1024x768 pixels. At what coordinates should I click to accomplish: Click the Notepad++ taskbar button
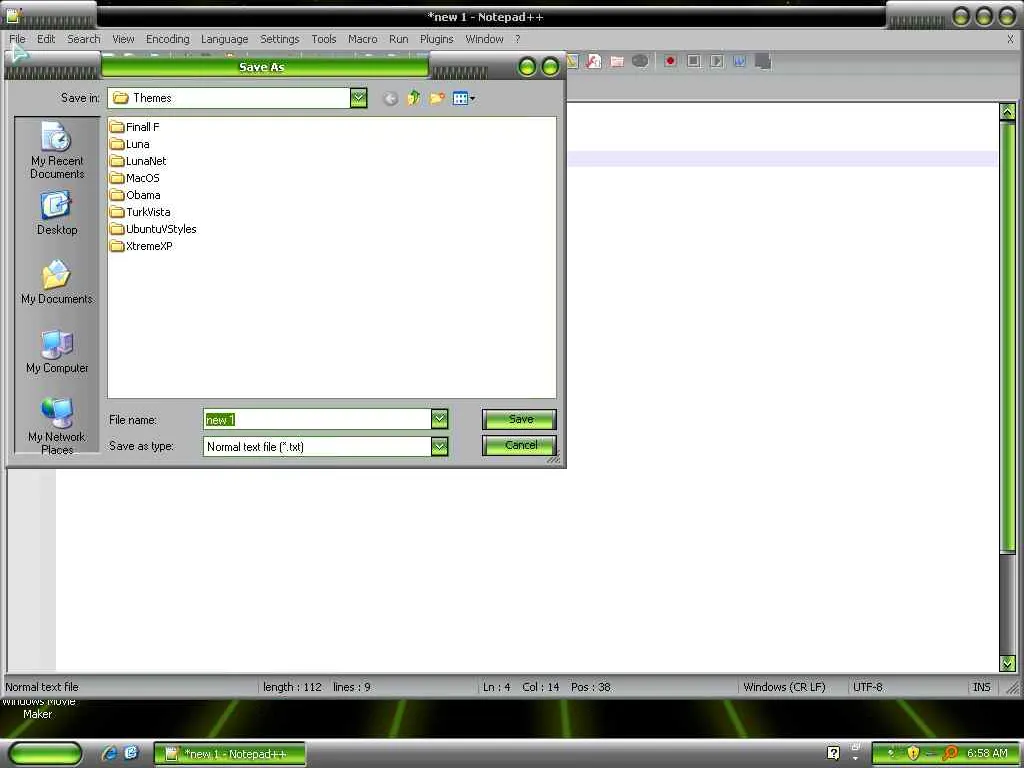tap(230, 754)
